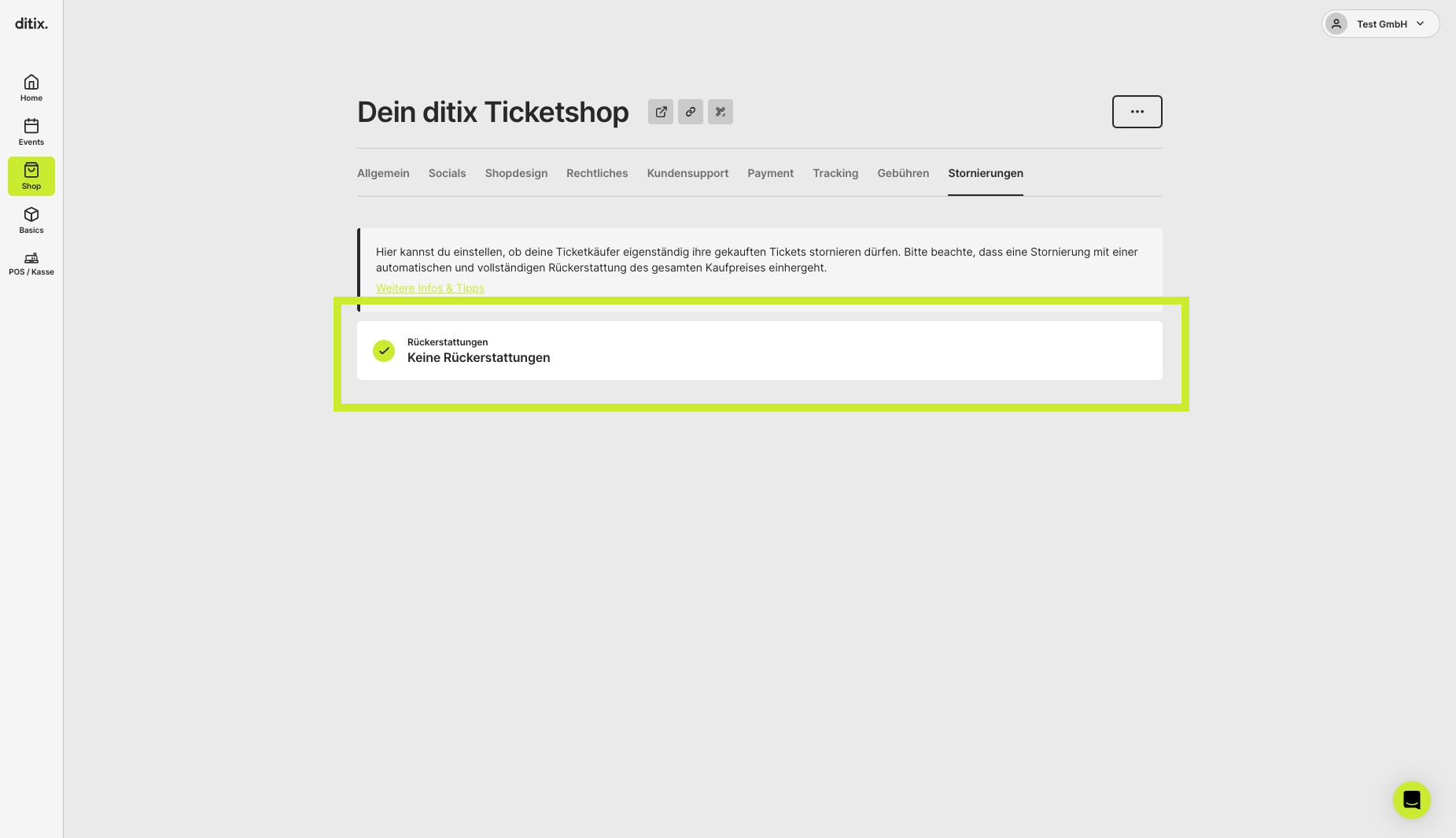Open ticketshop in new window icon

(661, 112)
